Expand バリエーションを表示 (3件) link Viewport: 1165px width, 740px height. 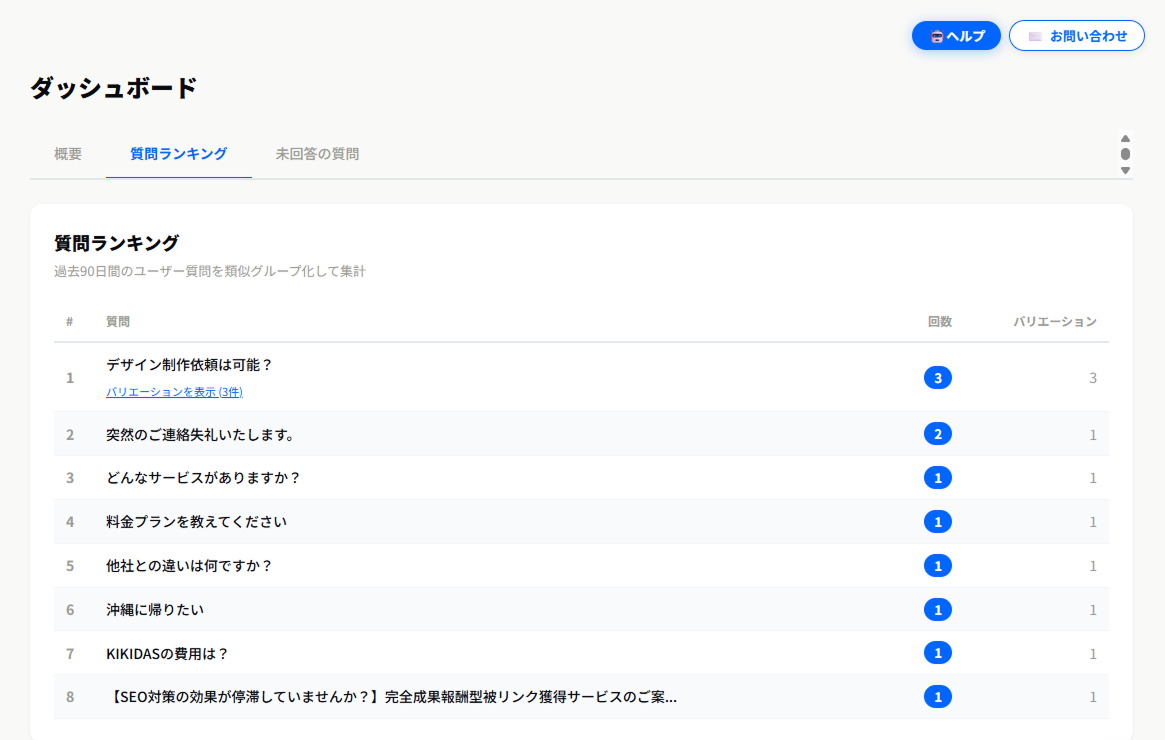tap(175, 391)
